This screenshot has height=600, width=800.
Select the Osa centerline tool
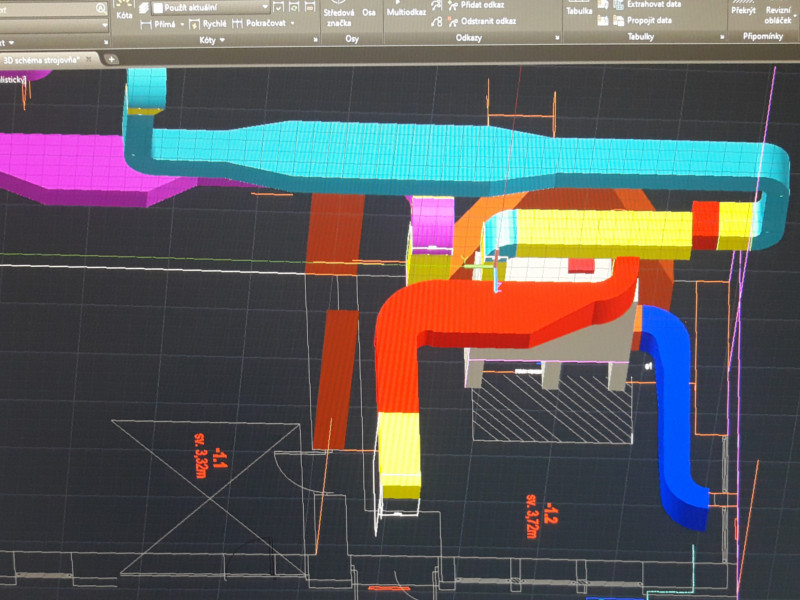368,12
